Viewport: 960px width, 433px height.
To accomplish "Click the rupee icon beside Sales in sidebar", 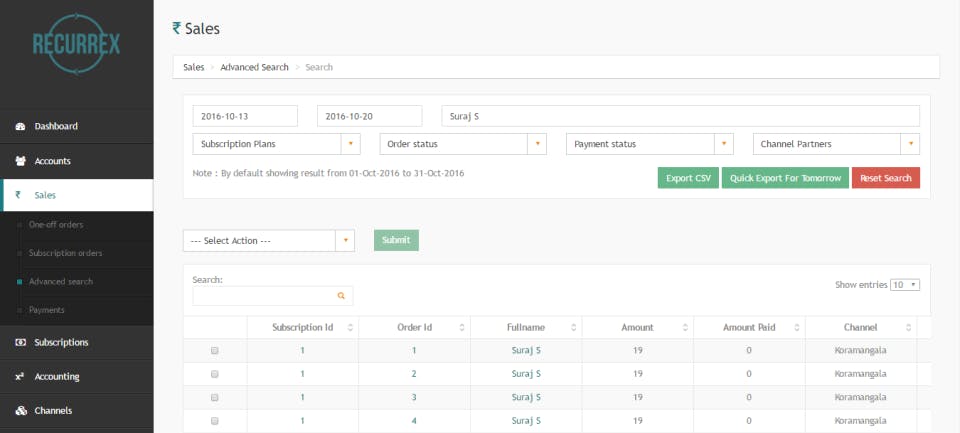I will coord(18,195).
